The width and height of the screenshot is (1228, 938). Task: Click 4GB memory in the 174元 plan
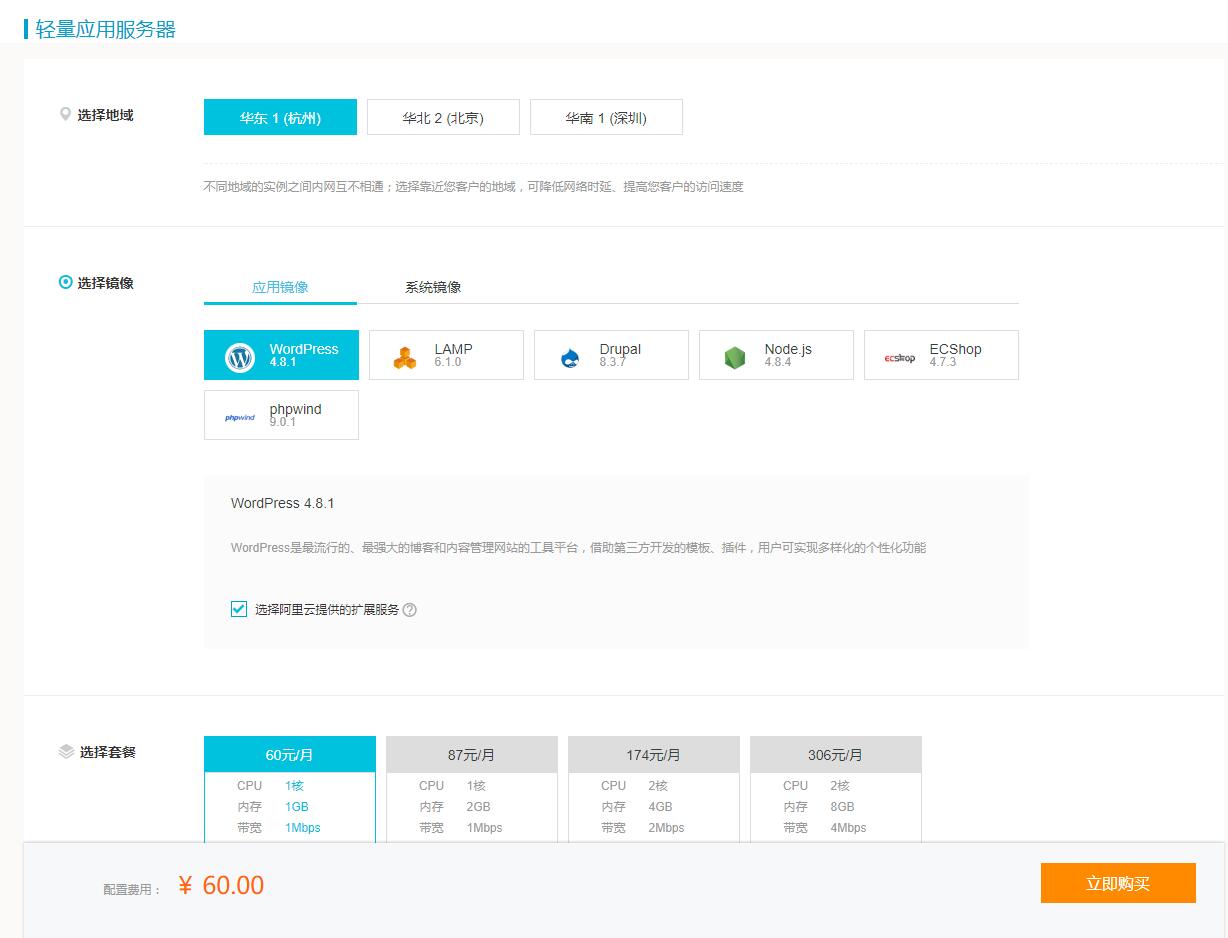pyautogui.click(x=660, y=807)
